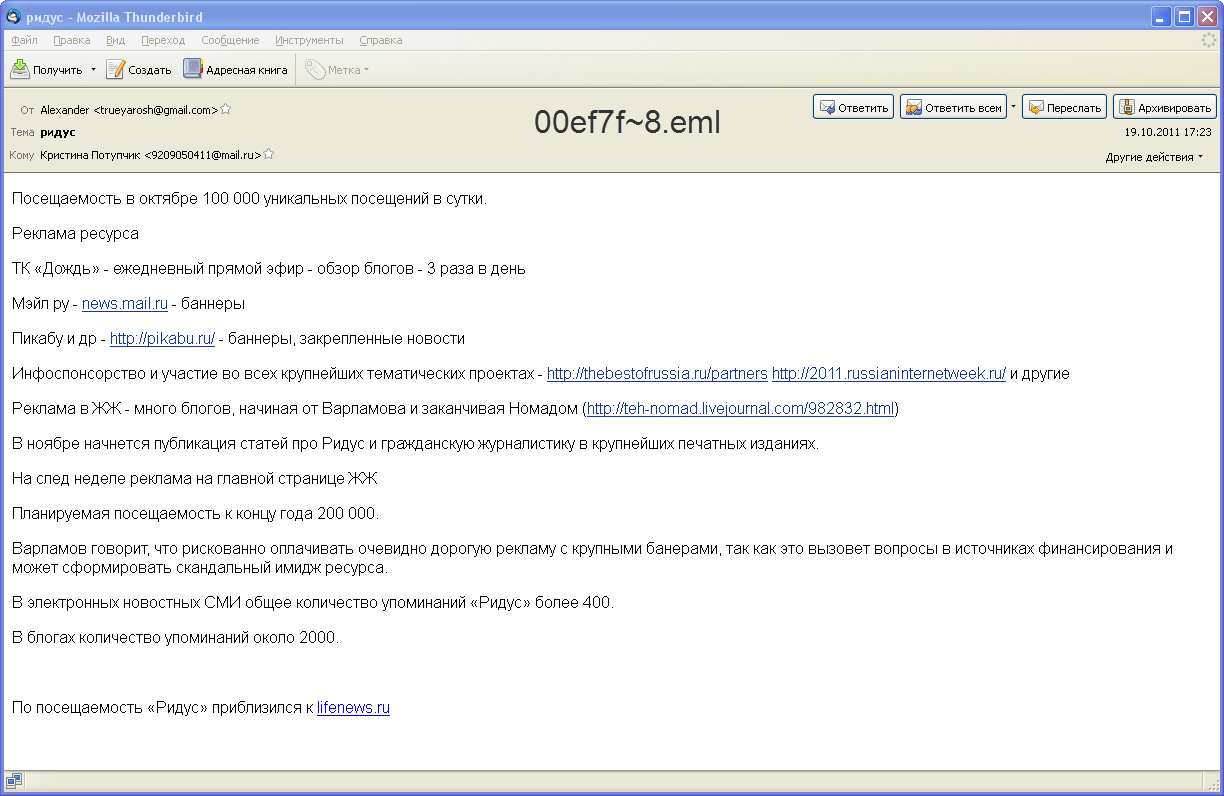This screenshot has height=796, width=1224.
Task: Click the Получить (Get Mail) toolbar icon
Action: pos(20,70)
